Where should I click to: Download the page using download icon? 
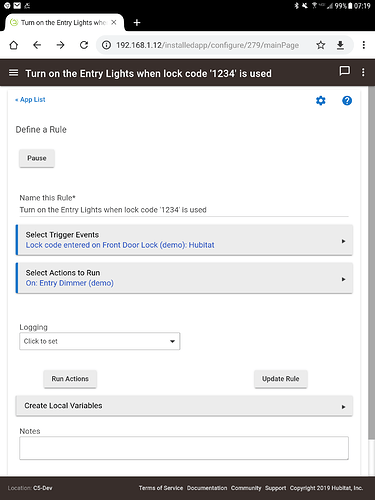[x=340, y=45]
